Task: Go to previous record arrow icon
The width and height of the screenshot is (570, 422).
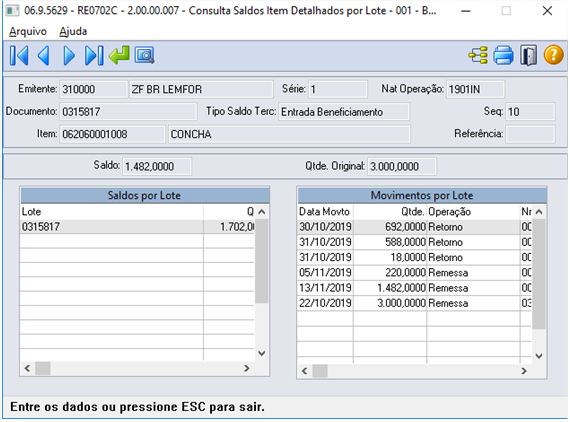Action: pyautogui.click(x=44, y=56)
